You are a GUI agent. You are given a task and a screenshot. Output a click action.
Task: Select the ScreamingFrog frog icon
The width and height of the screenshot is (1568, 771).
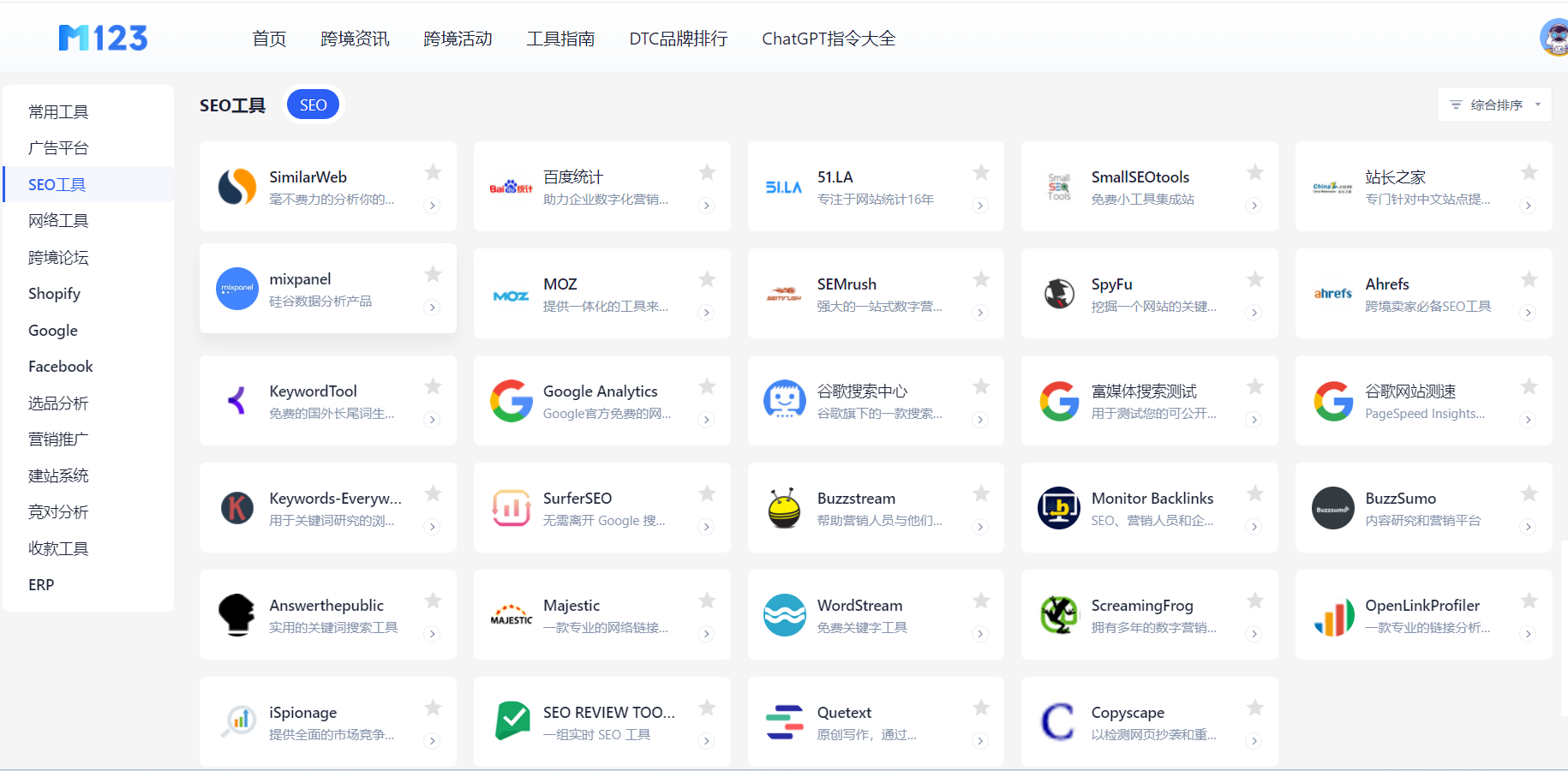coord(1059,614)
